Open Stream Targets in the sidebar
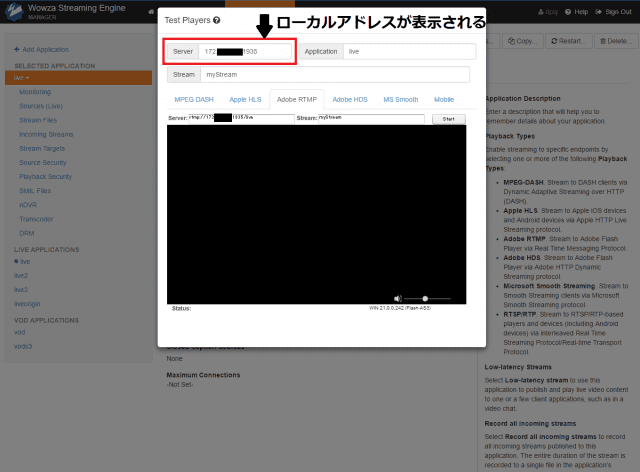Viewport: 640px width, 472px height. tap(42, 149)
